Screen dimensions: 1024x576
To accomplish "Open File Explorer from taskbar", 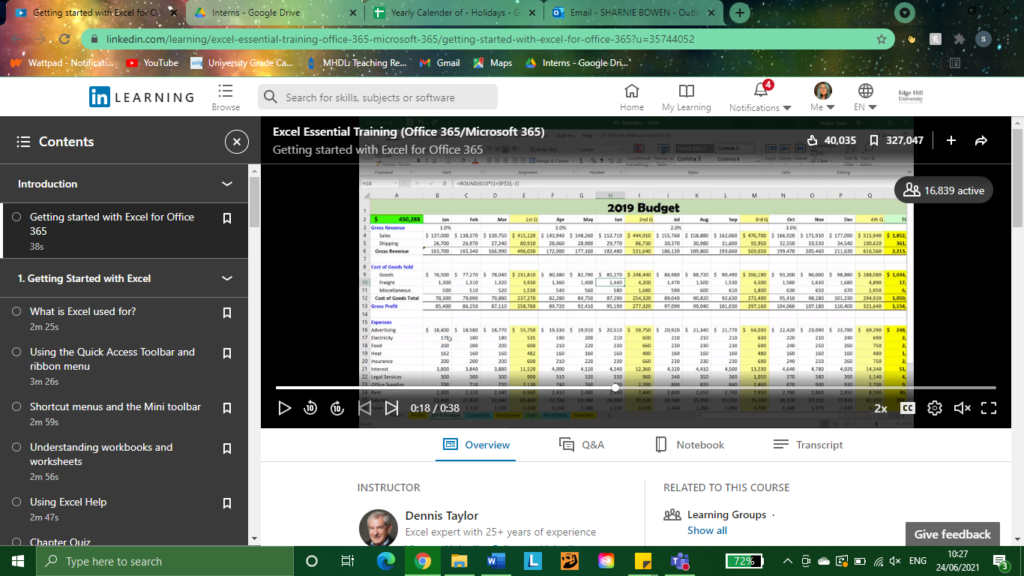I will pyautogui.click(x=459, y=561).
